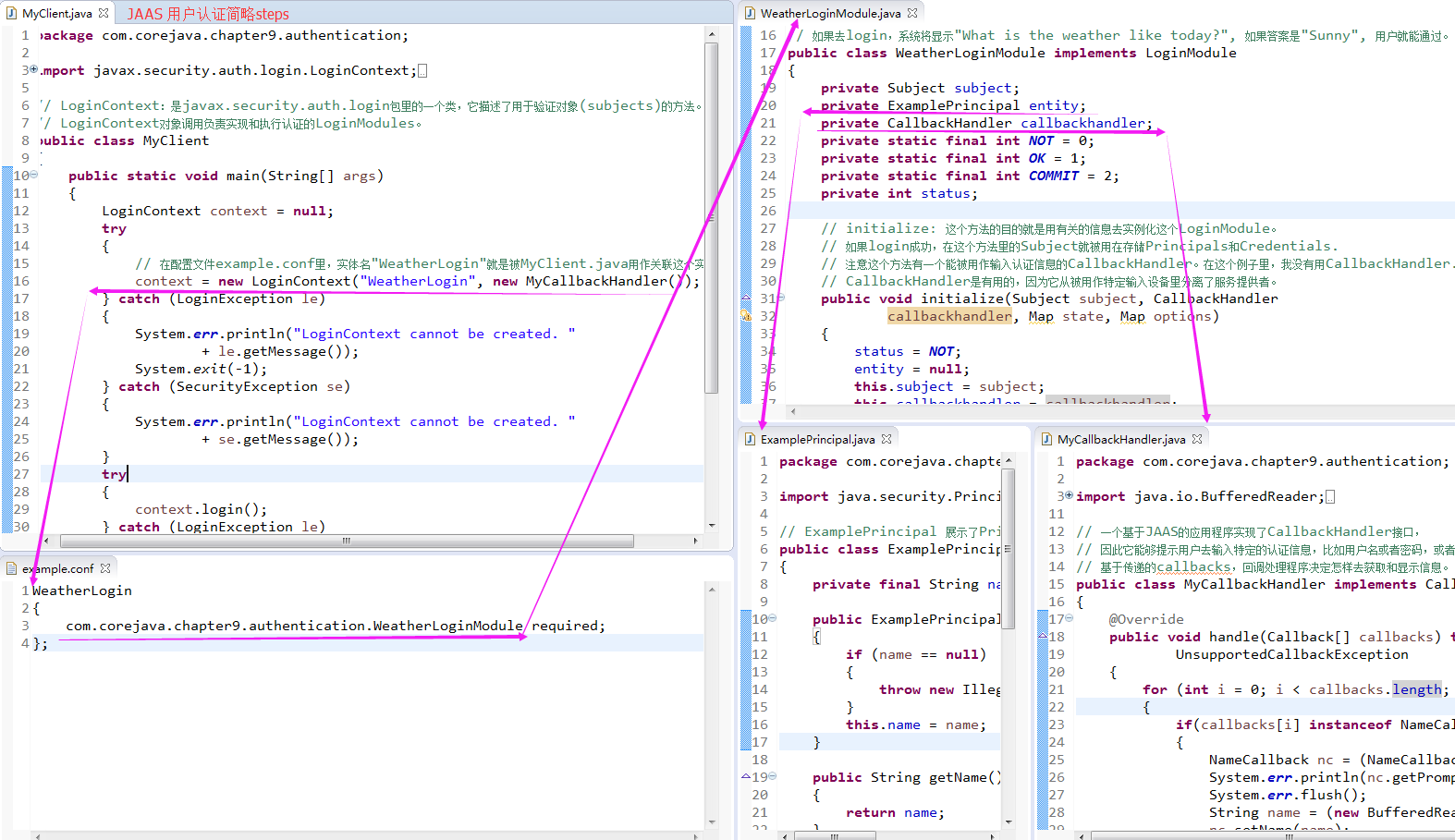Collapse ExamplePrincipal constructor at line 10
This screenshot has height=840, width=1455.
pyautogui.click(x=773, y=619)
